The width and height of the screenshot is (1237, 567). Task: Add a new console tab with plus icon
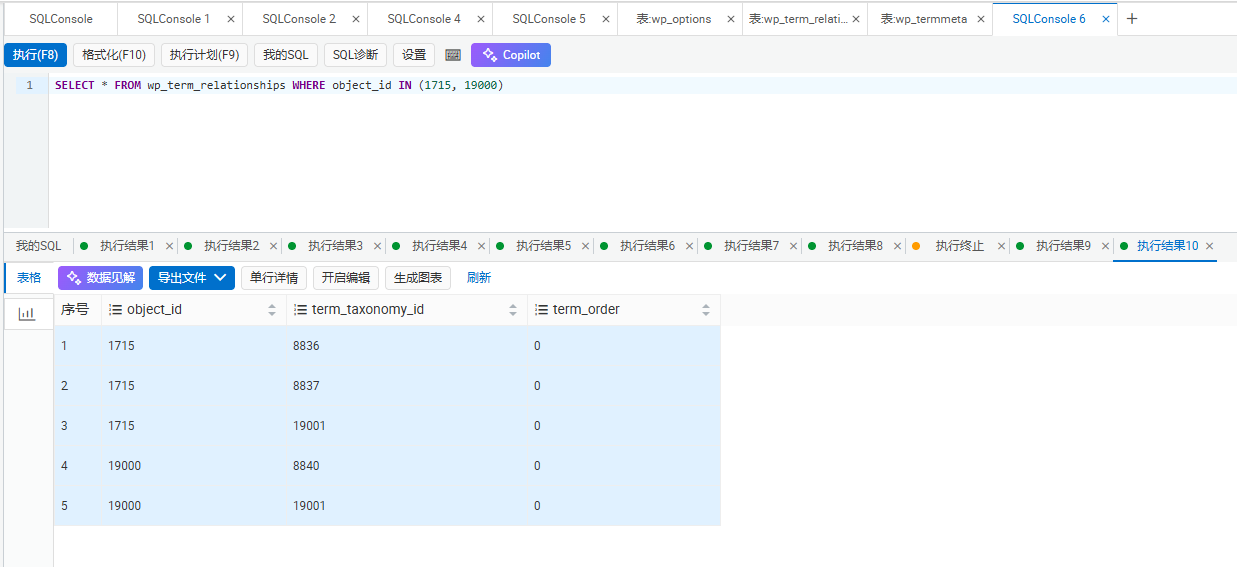(1132, 19)
